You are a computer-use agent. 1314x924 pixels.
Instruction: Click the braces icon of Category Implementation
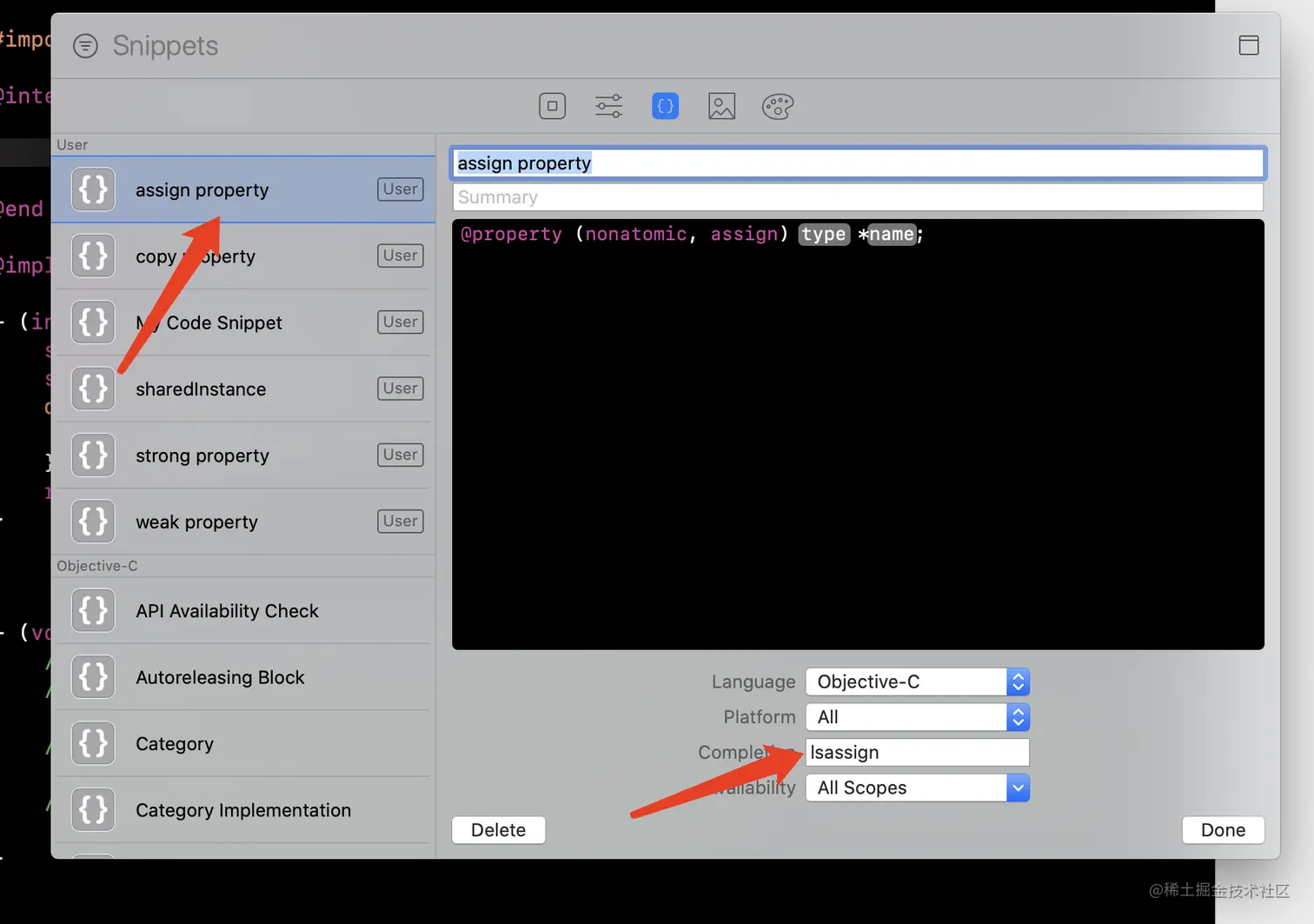[93, 810]
